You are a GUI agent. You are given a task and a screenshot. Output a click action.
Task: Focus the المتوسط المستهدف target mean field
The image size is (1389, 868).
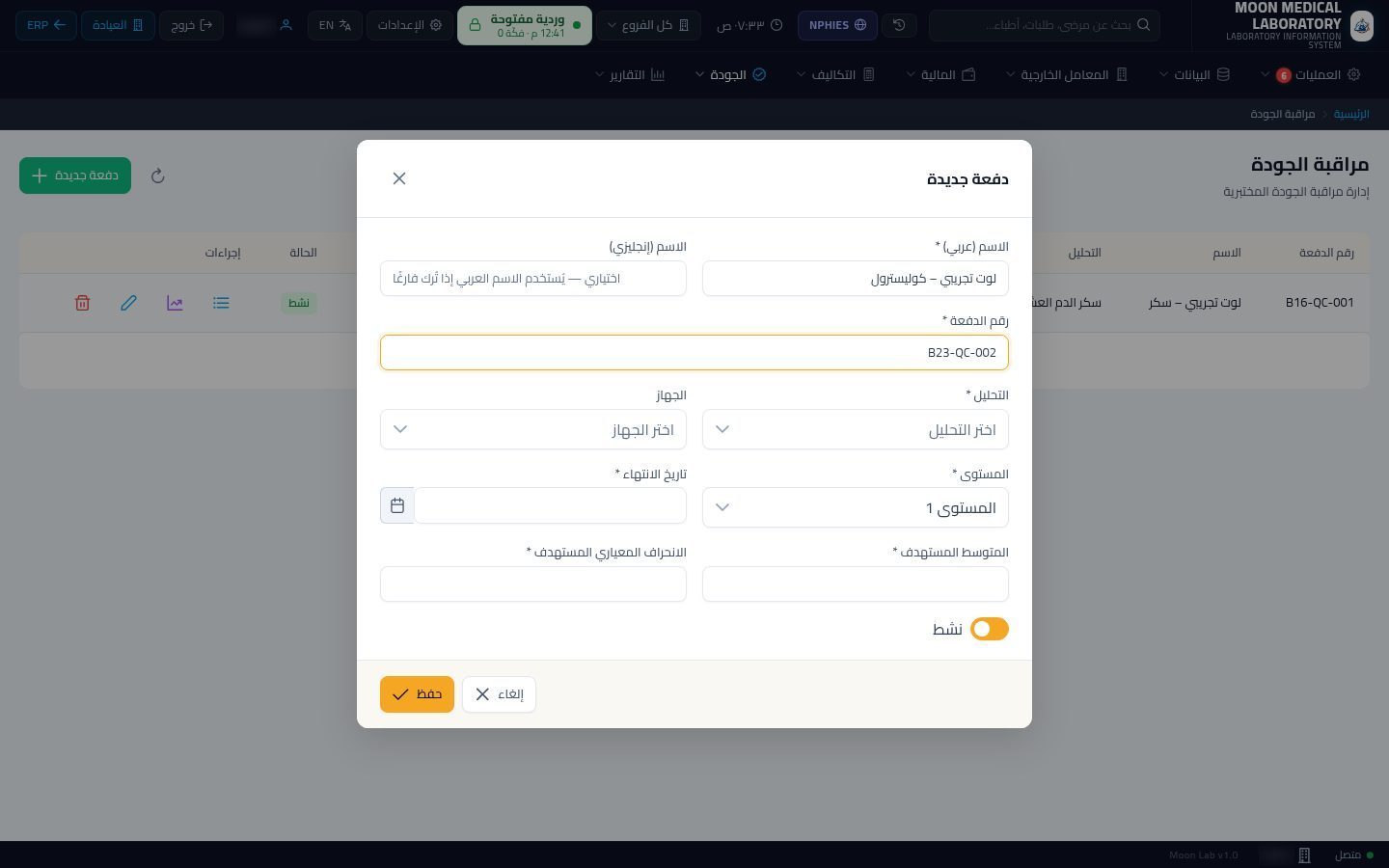856,584
